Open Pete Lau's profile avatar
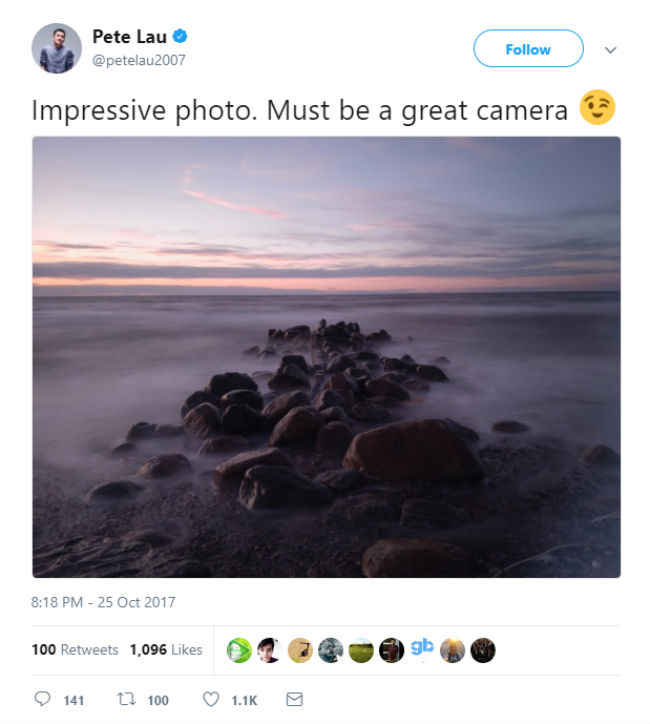Screen dimensions: 650x724 [56, 48]
